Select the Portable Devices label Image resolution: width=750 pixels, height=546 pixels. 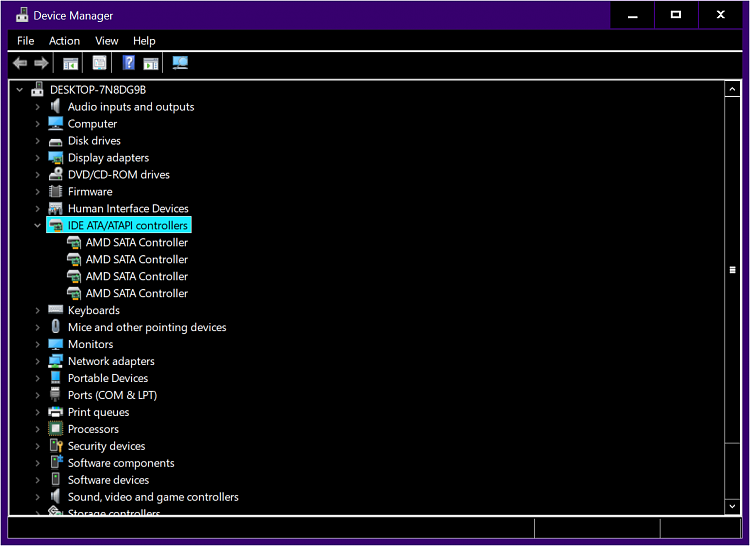108,378
